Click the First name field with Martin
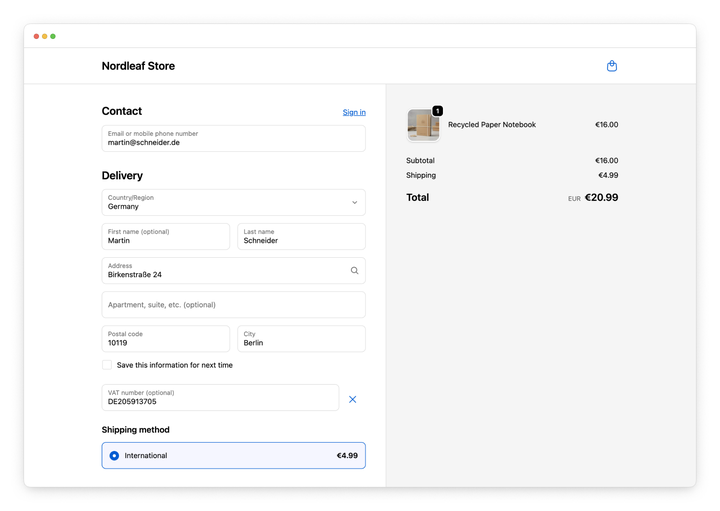 pos(166,236)
